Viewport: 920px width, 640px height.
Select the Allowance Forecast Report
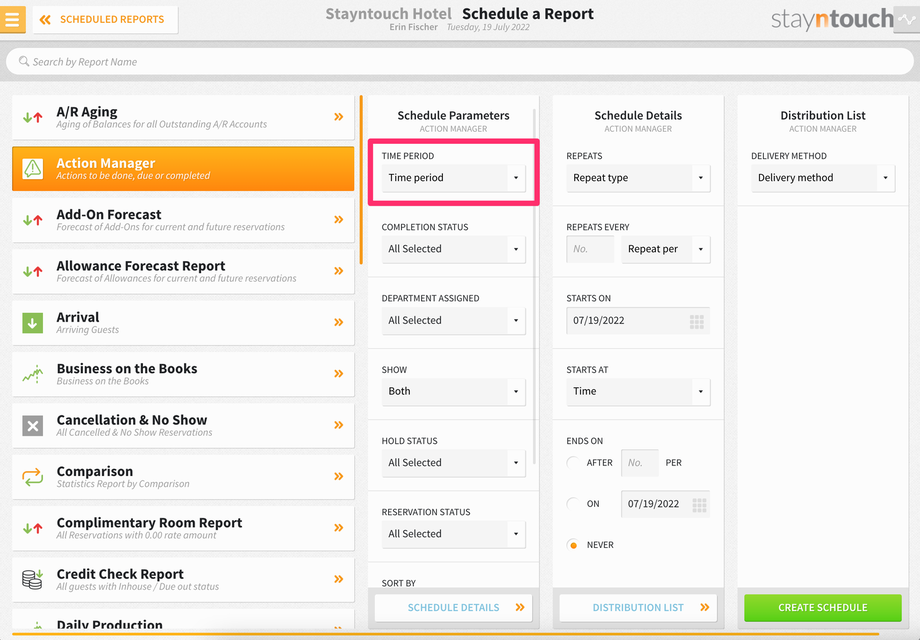pyautogui.click(x=183, y=271)
